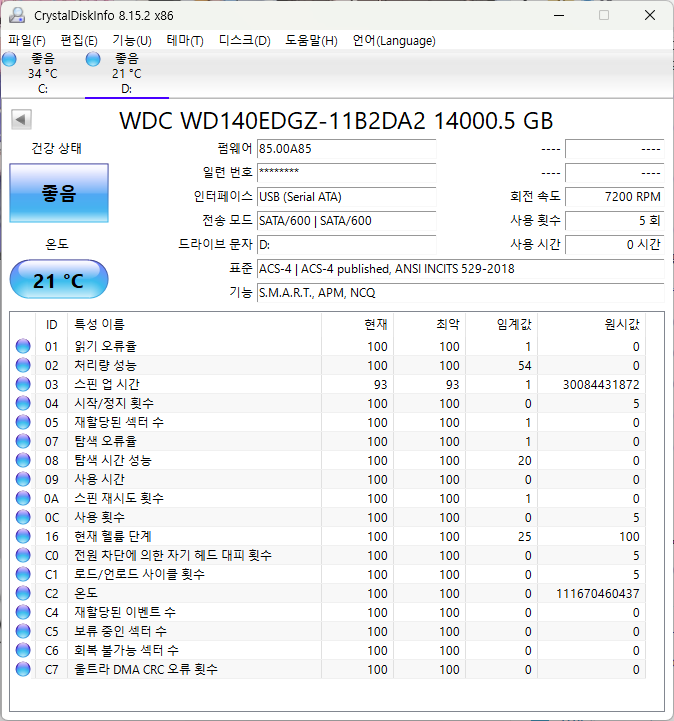
Task: Click status orb for attribute C4 재할당된 이벤트 수
Action: (x=23, y=612)
